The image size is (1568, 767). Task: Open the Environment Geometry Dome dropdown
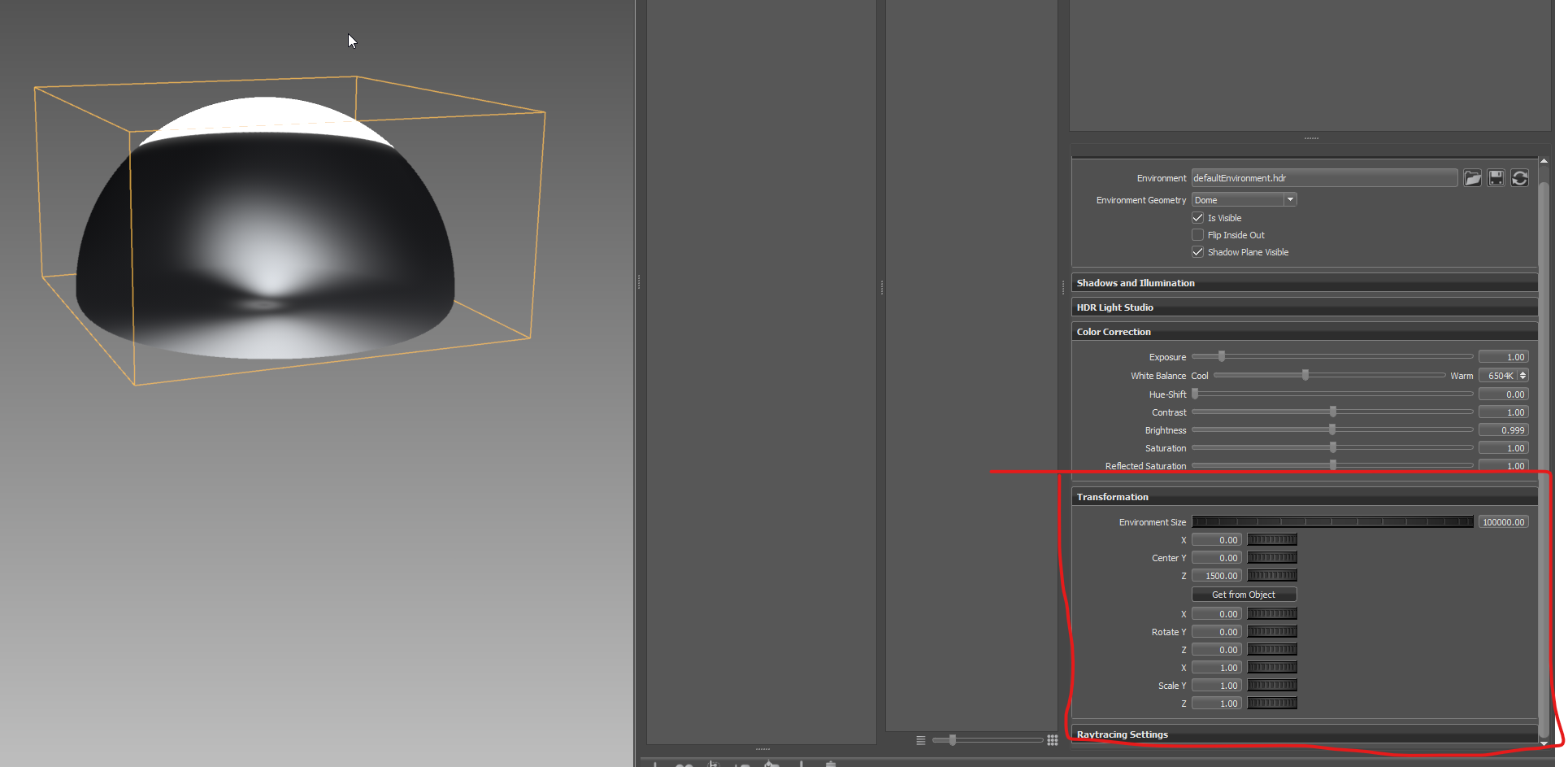coord(1244,200)
